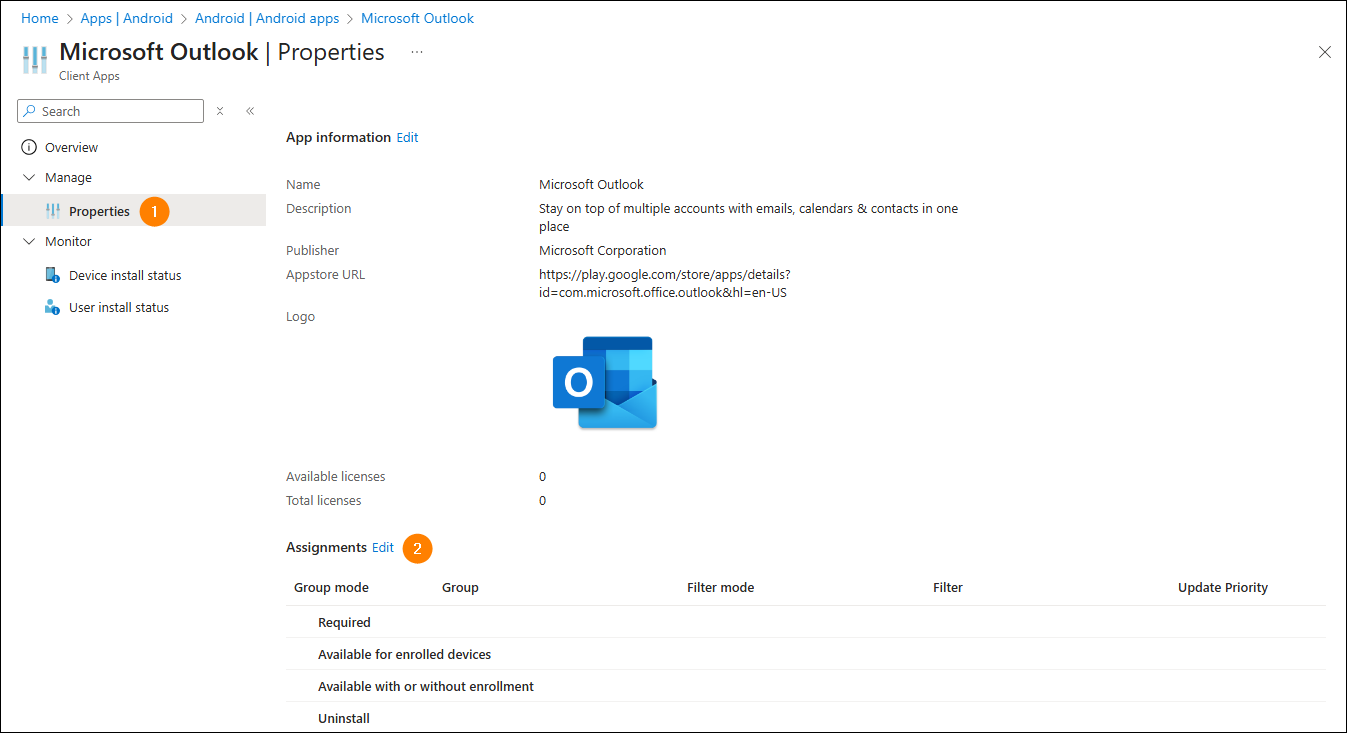Click the Filter column header
Image resolution: width=1347 pixels, height=733 pixels.
pyautogui.click(x=948, y=587)
